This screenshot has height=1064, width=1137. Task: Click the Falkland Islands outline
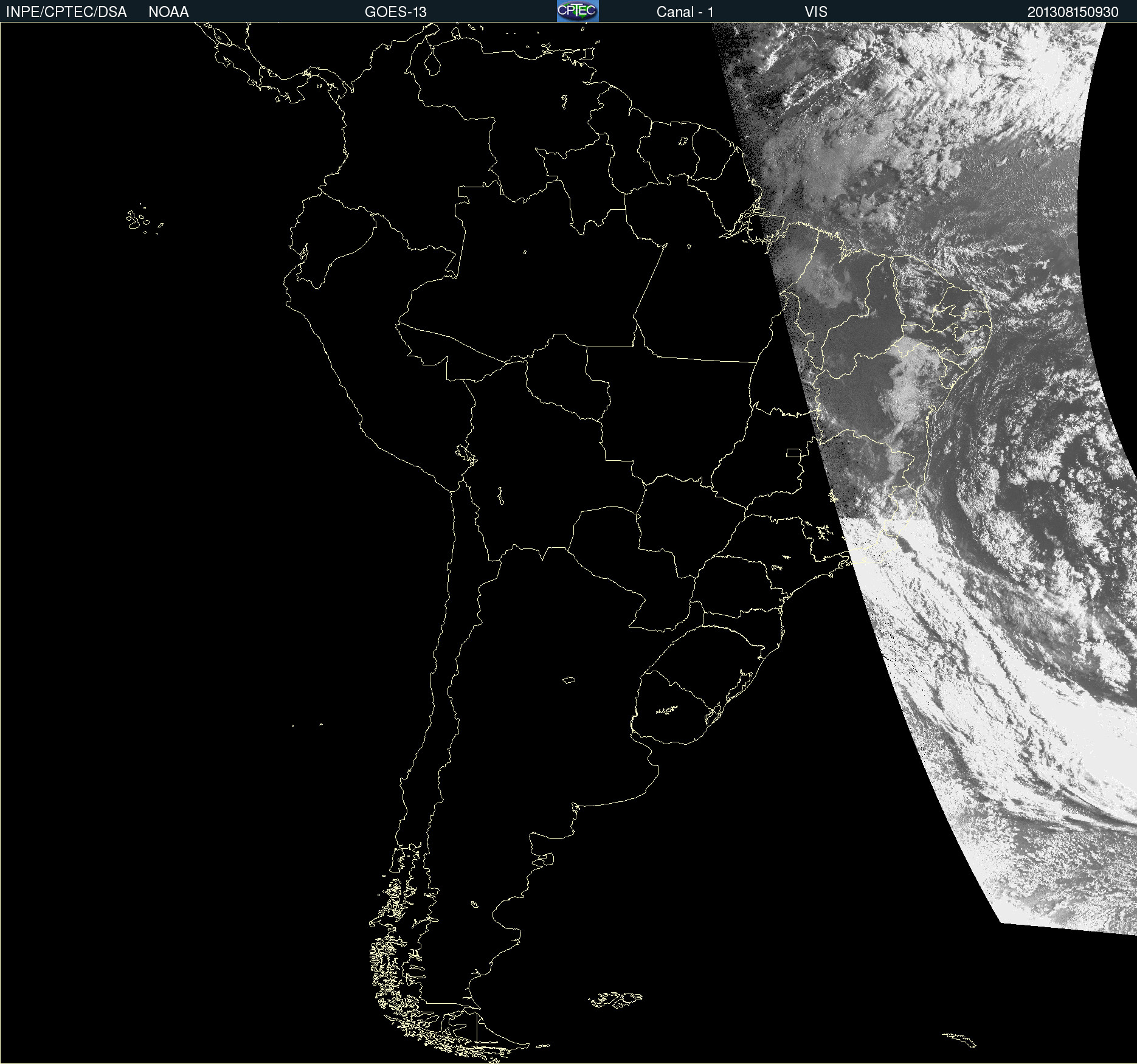click(x=615, y=1000)
